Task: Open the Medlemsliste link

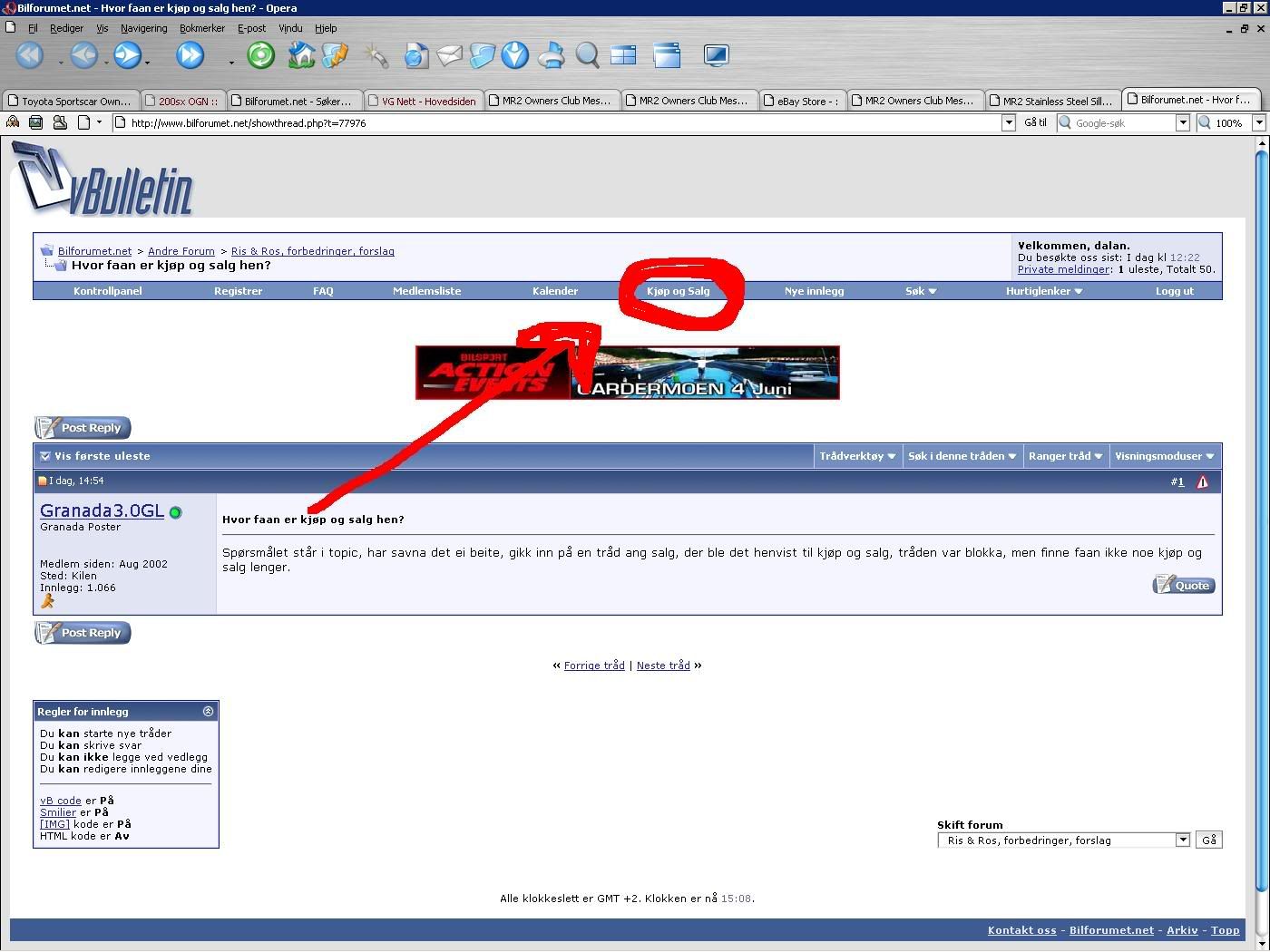Action: coord(426,291)
